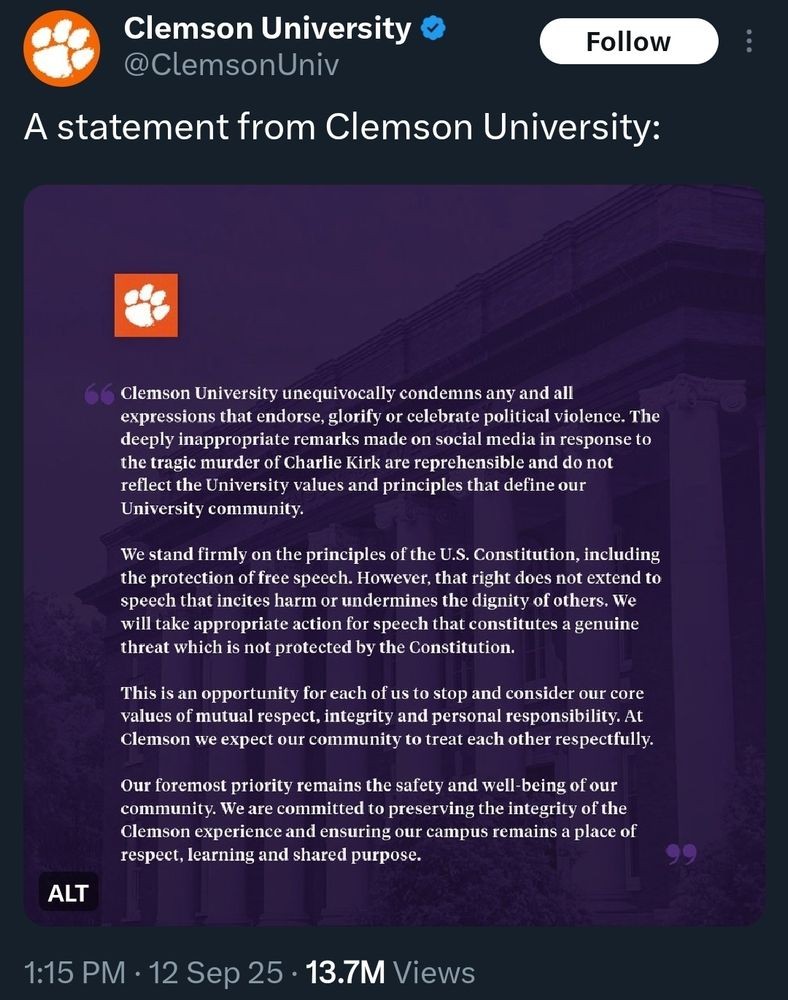
Task: Click the 12 Sep 25 post date
Action: point(216,972)
